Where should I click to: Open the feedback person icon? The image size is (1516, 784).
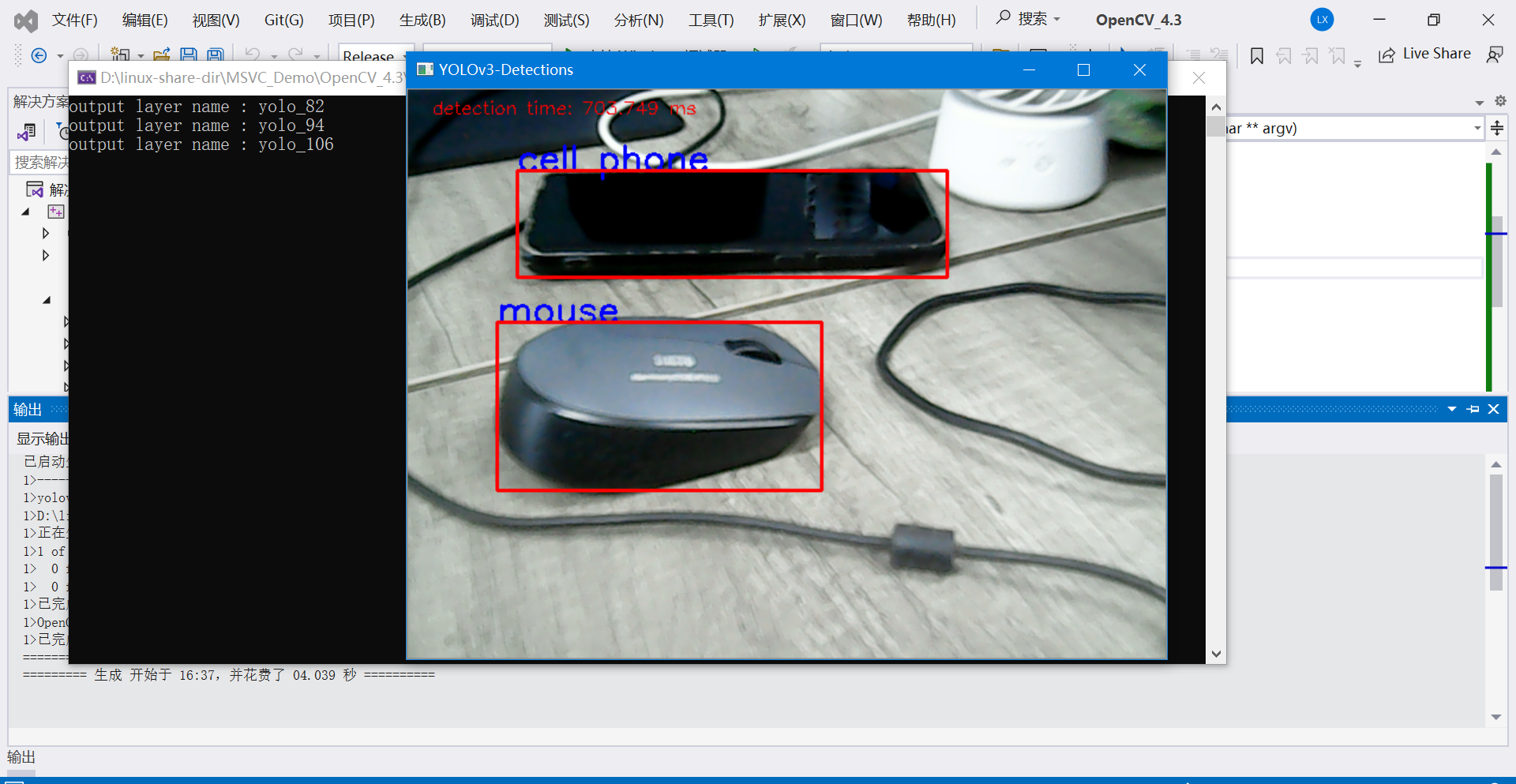tap(1495, 54)
